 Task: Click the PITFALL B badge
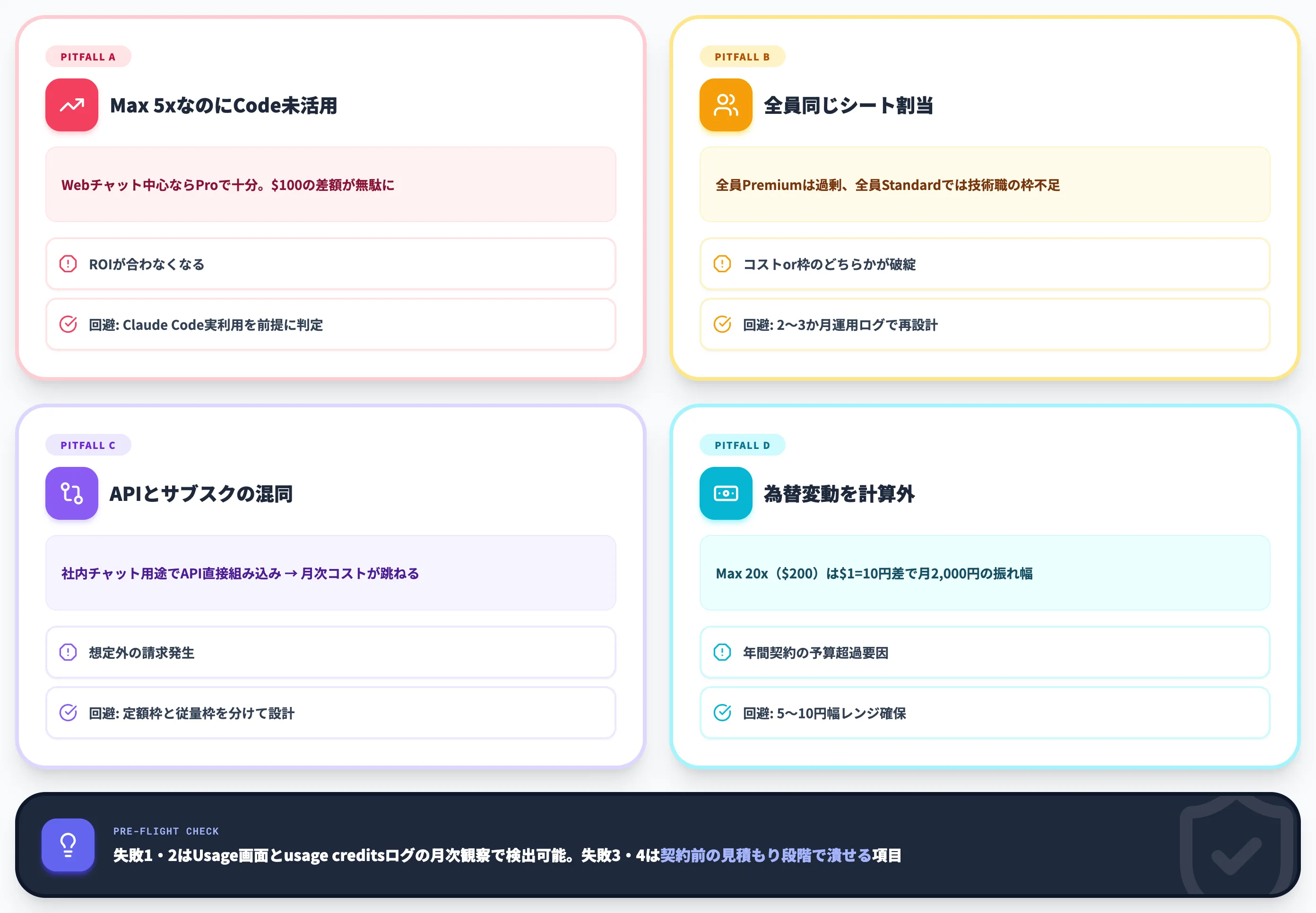[742, 57]
